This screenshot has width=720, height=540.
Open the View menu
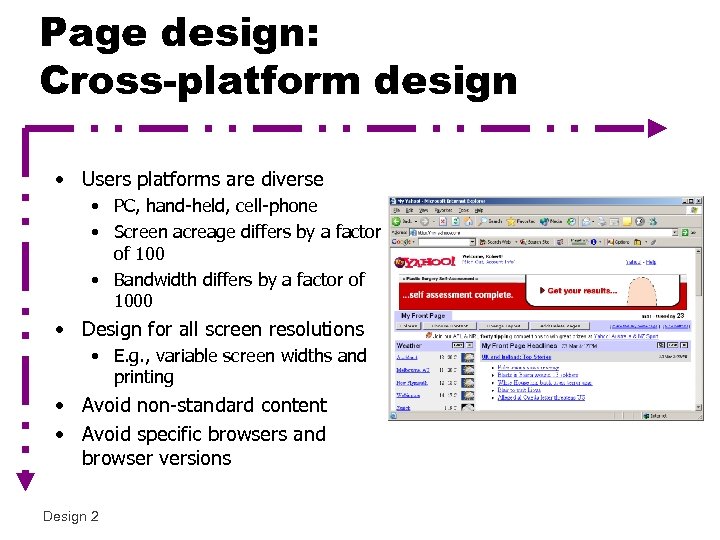[x=423, y=210]
